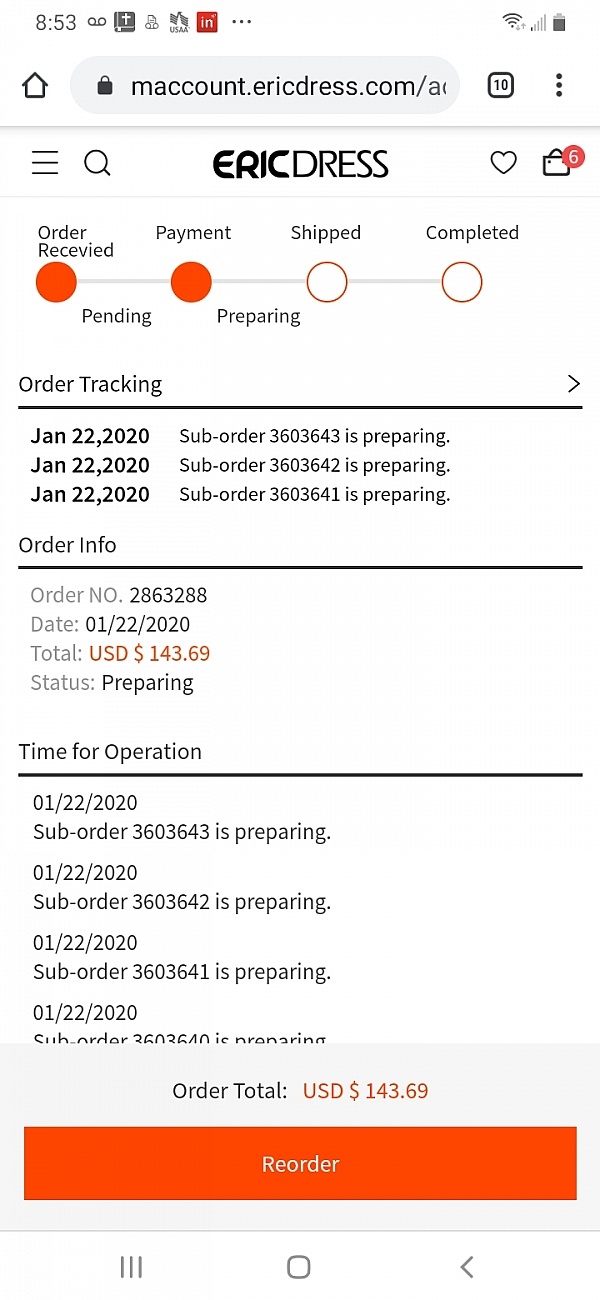Tap the site security padlock icon
Screen dimensions: 600x1300
(x=105, y=86)
